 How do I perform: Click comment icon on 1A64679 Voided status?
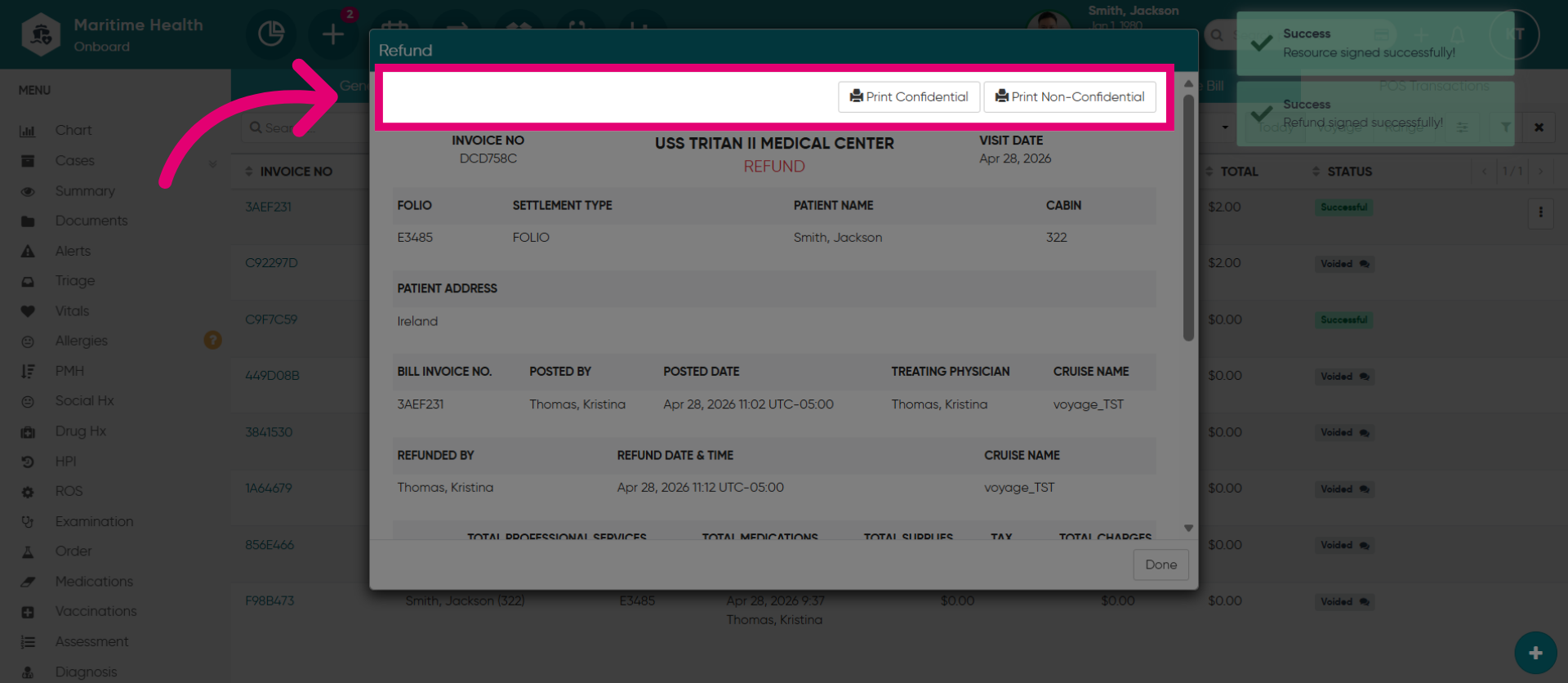pos(1365,489)
